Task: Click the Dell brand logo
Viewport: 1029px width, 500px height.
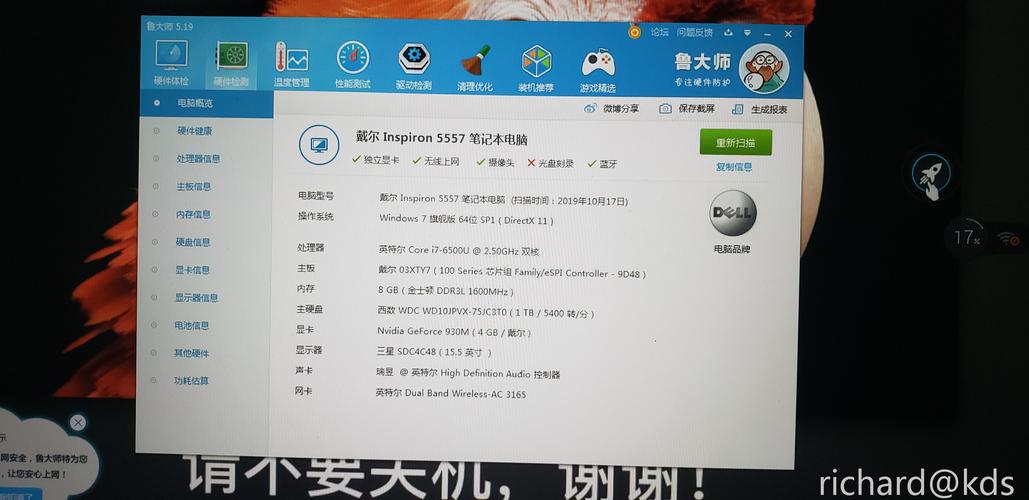Action: pyautogui.click(x=732, y=213)
